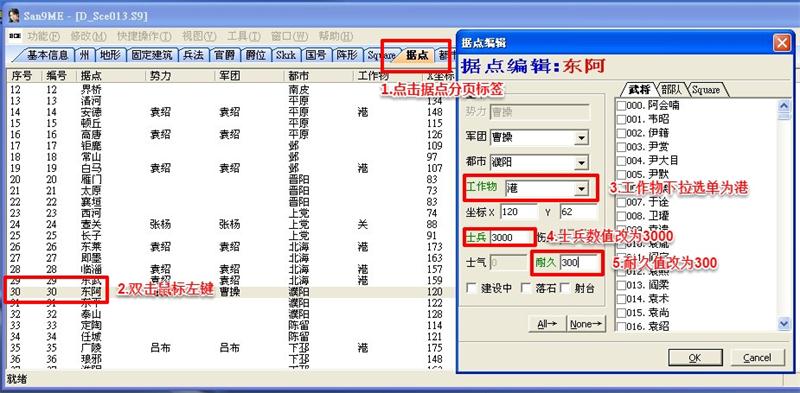Click the officer list scrollbar down arrow
The height and width of the screenshot is (393, 800).
(784, 324)
